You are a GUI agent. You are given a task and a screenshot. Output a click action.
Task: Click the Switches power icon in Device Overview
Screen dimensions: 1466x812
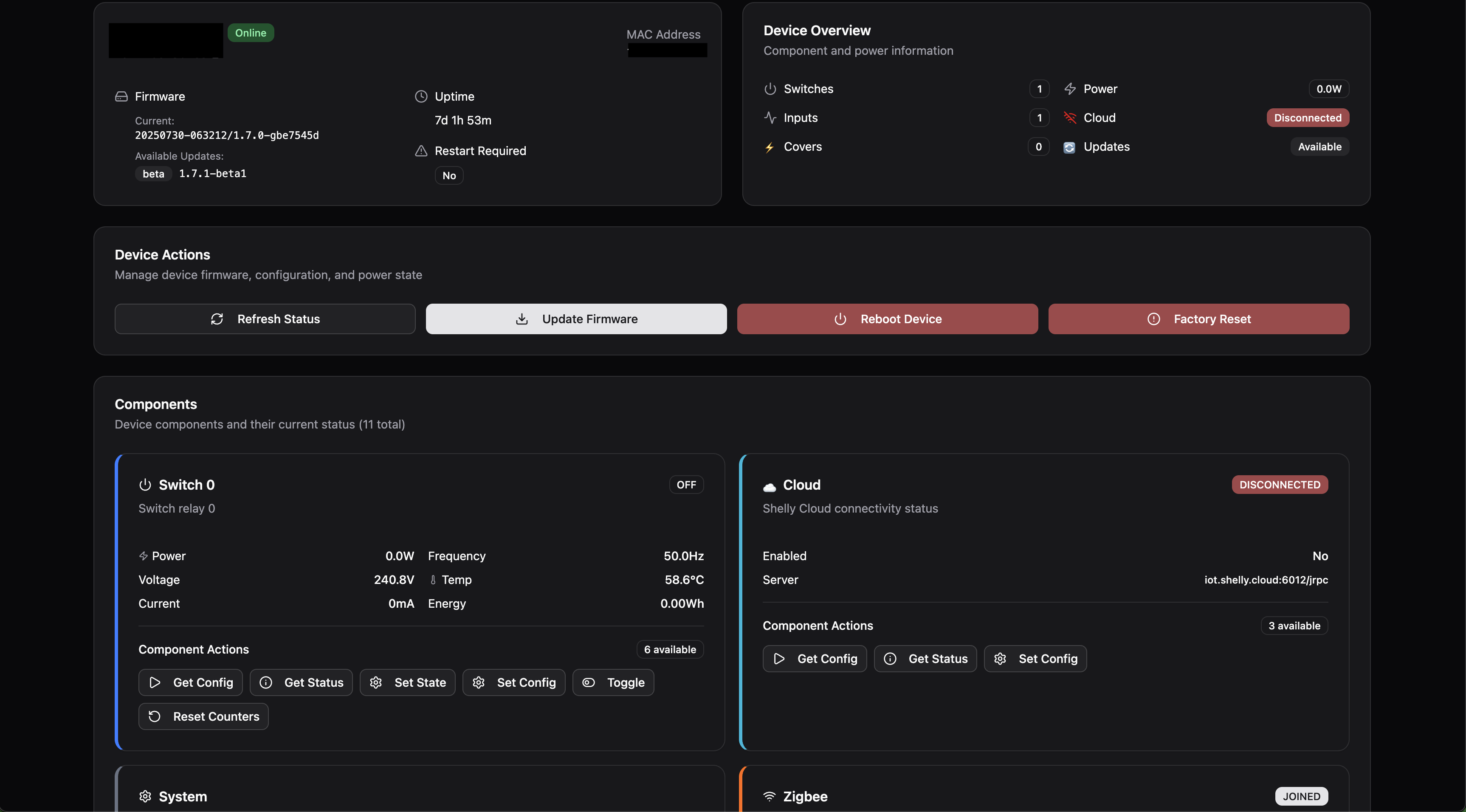(x=770, y=89)
